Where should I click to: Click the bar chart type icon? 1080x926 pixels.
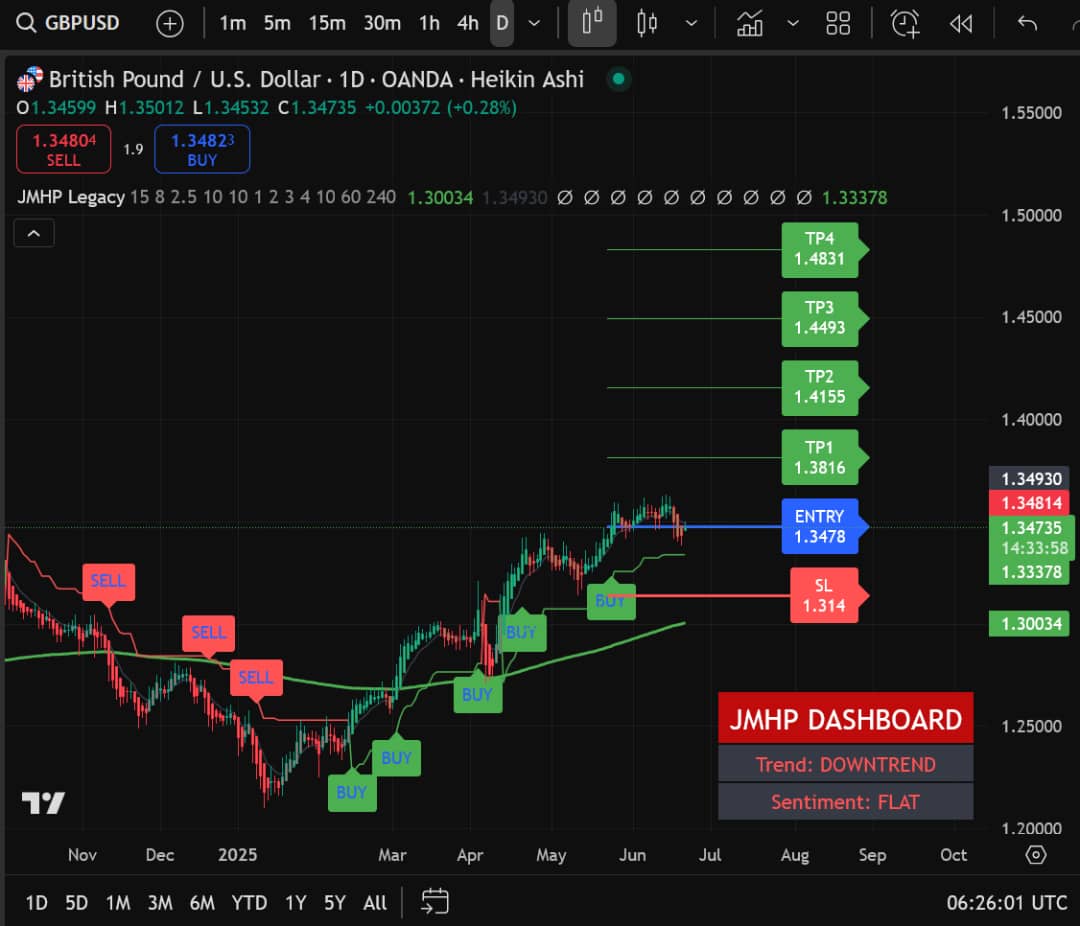647,23
